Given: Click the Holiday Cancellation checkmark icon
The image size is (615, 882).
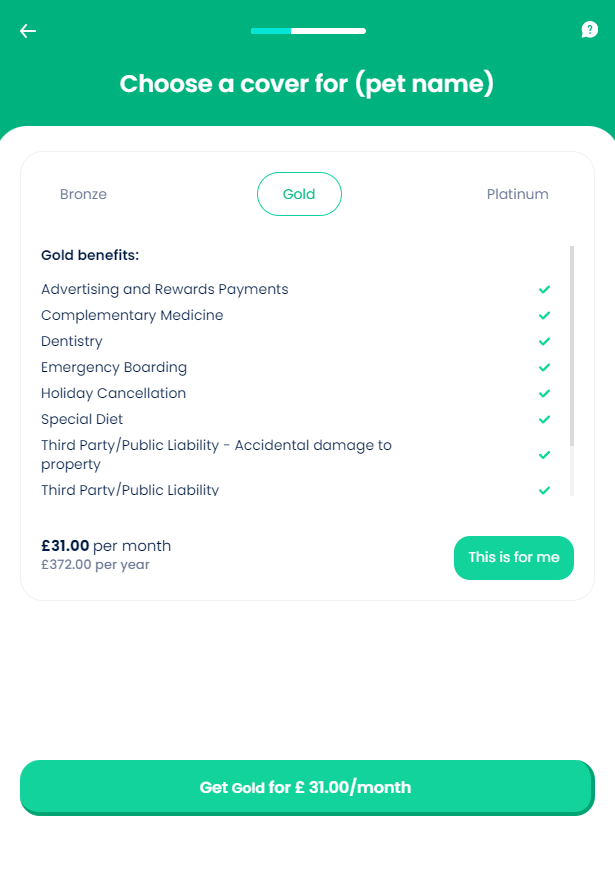Looking at the screenshot, I should click(545, 394).
